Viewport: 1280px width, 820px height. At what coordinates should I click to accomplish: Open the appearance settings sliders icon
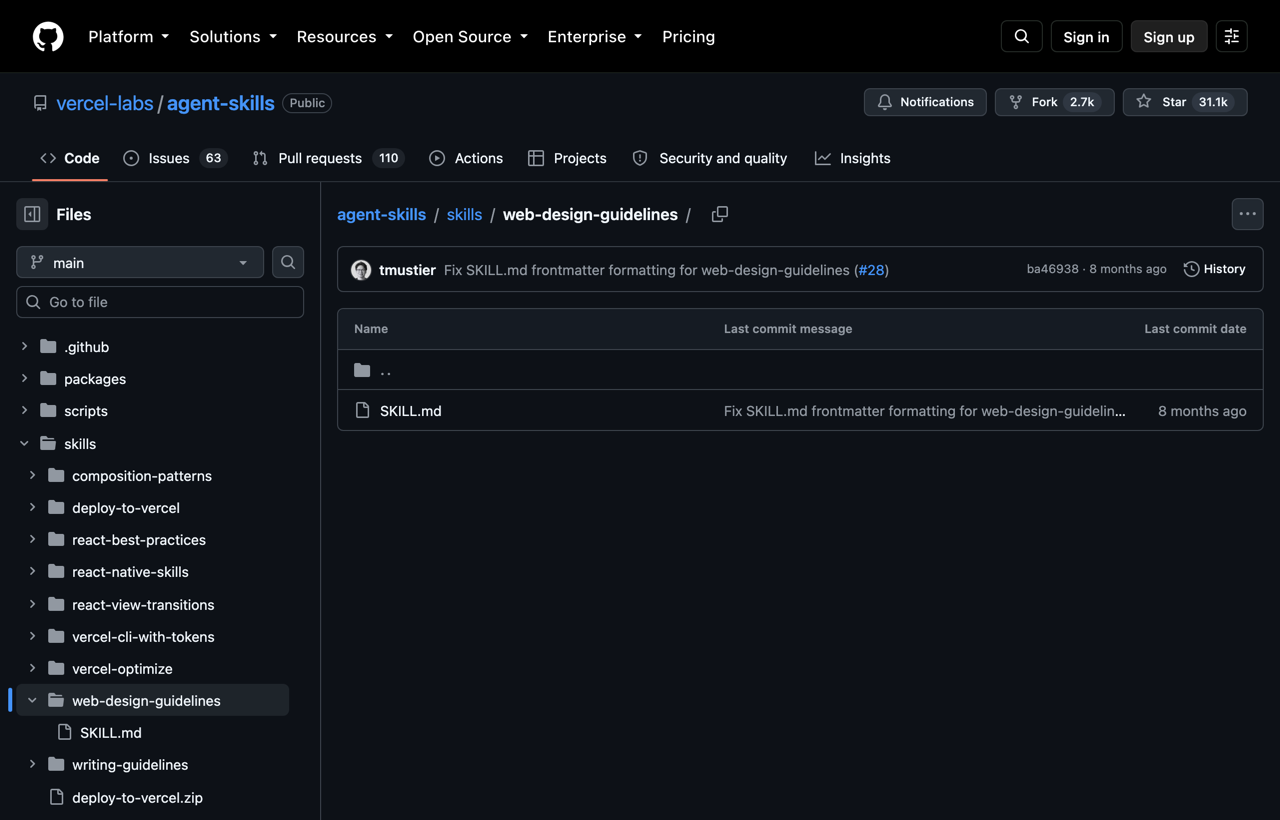1232,36
